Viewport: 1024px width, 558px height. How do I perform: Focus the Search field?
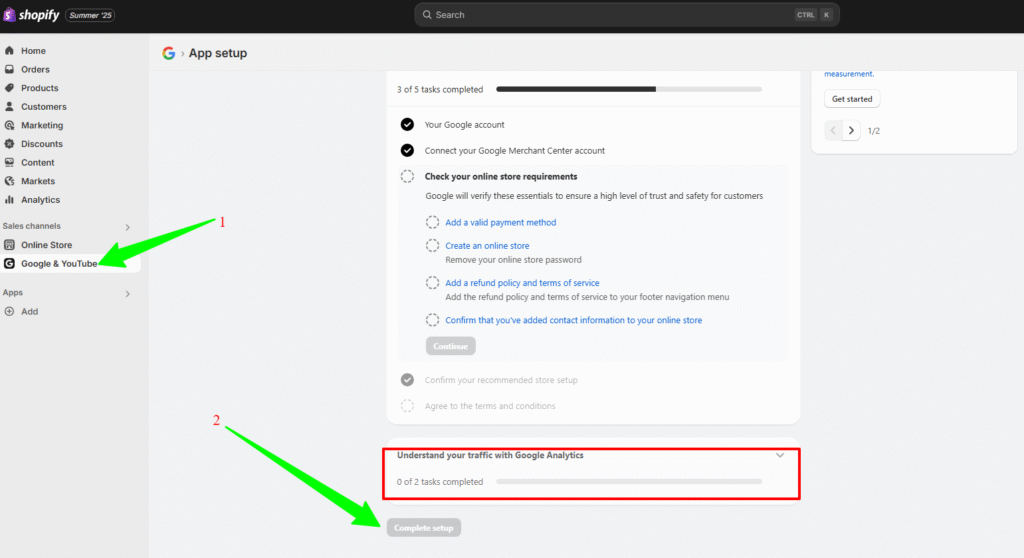[626, 14]
